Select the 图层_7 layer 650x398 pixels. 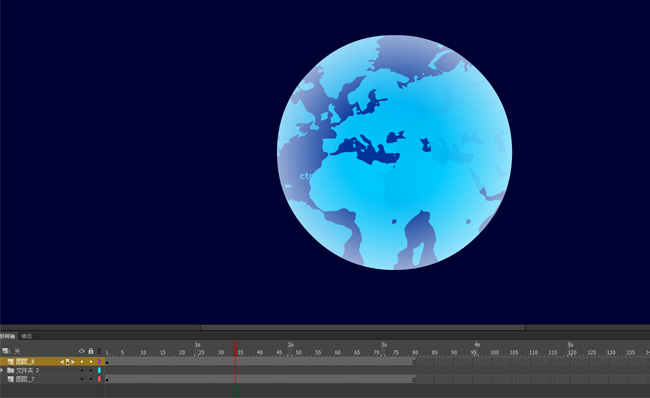[x=25, y=379]
